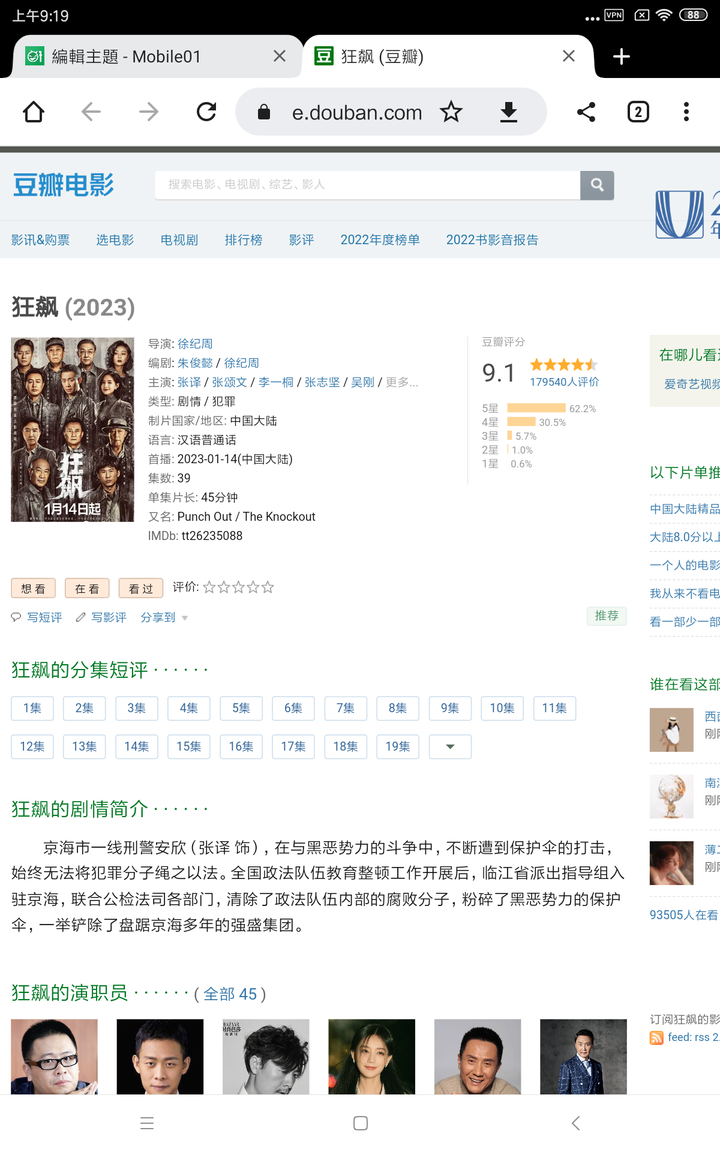This screenshot has width=720, height=1152.
Task: Close the 狂飙 (豆瓣) tab
Action: click(569, 56)
